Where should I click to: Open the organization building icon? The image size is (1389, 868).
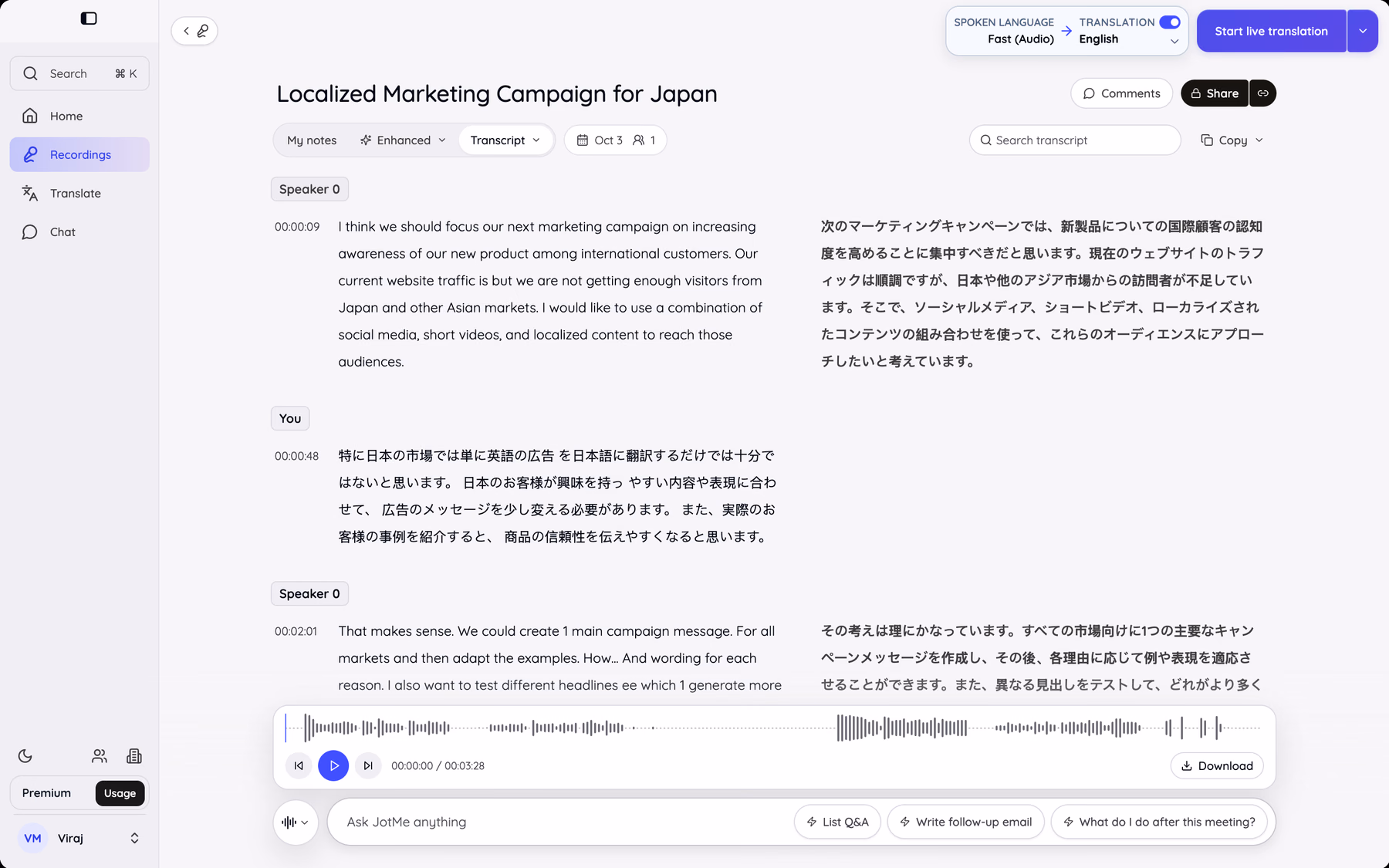coord(134,756)
